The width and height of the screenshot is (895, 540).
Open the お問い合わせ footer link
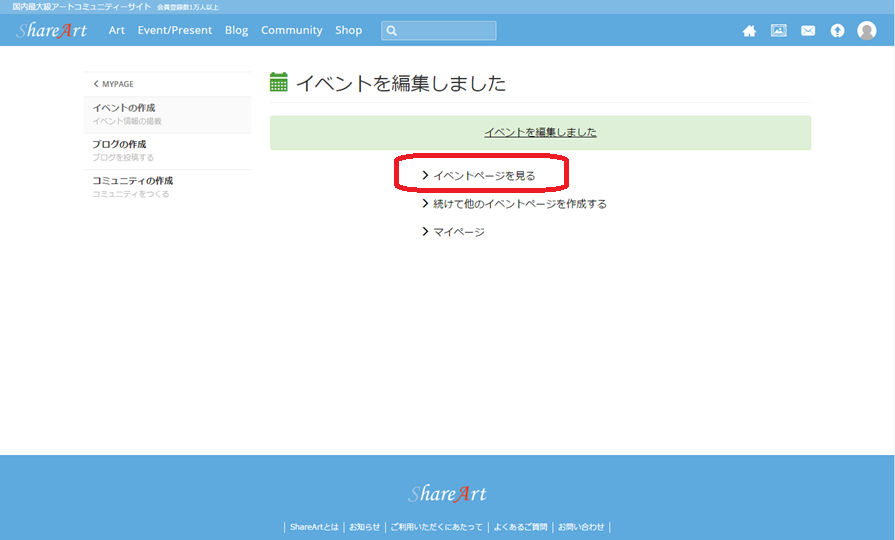pyautogui.click(x=581, y=527)
